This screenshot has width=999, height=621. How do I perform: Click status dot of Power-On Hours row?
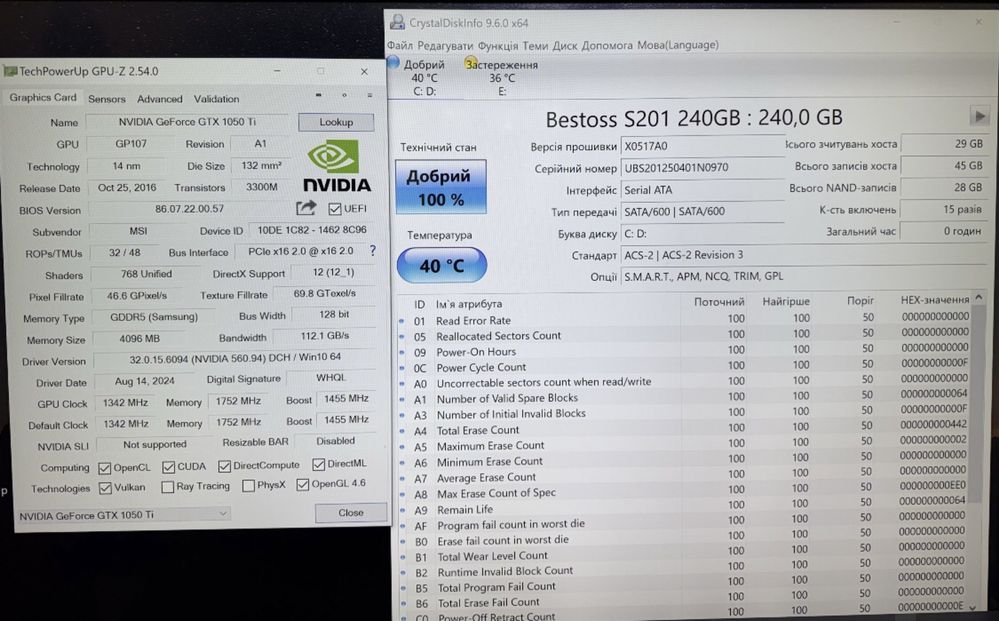(x=401, y=352)
